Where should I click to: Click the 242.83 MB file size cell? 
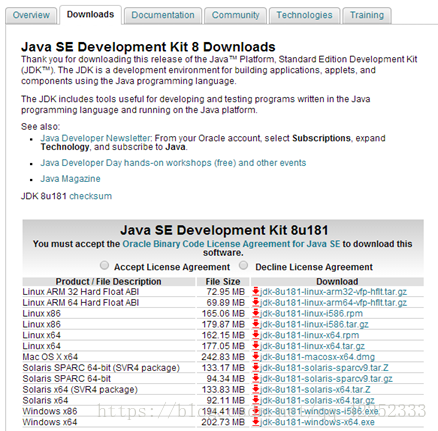(x=223, y=357)
